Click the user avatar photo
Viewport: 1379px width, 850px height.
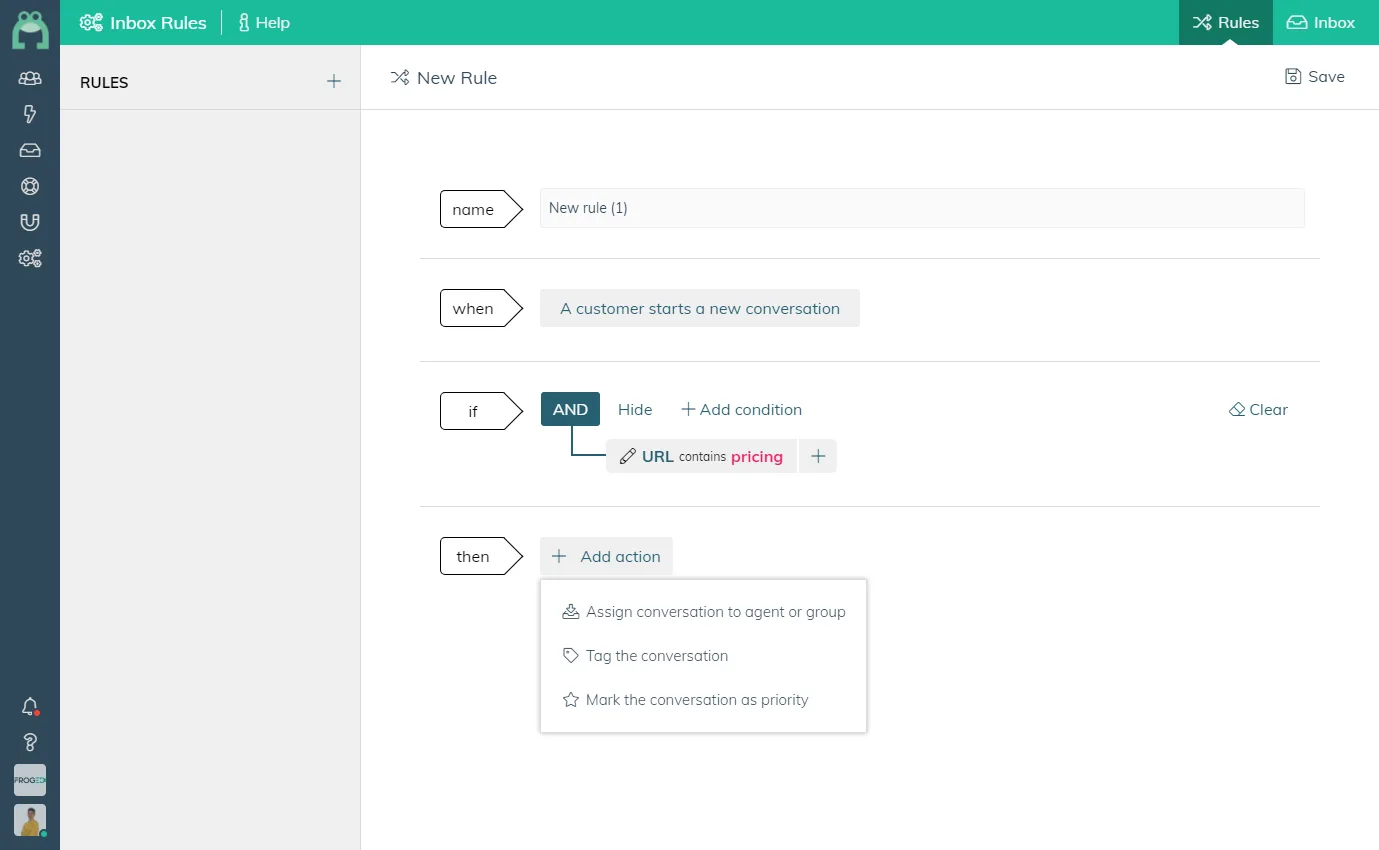[30, 820]
